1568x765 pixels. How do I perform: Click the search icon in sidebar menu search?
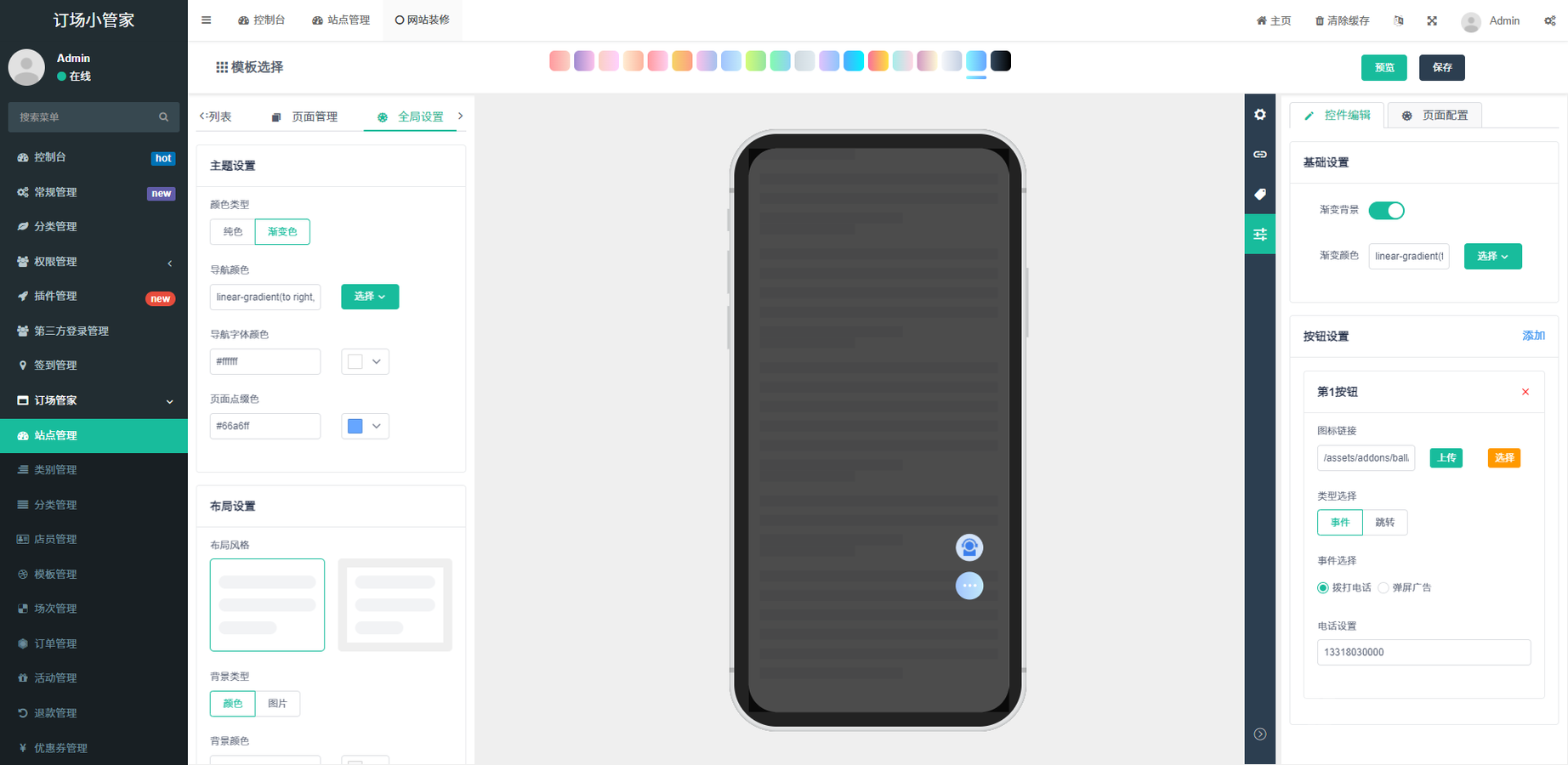163,117
